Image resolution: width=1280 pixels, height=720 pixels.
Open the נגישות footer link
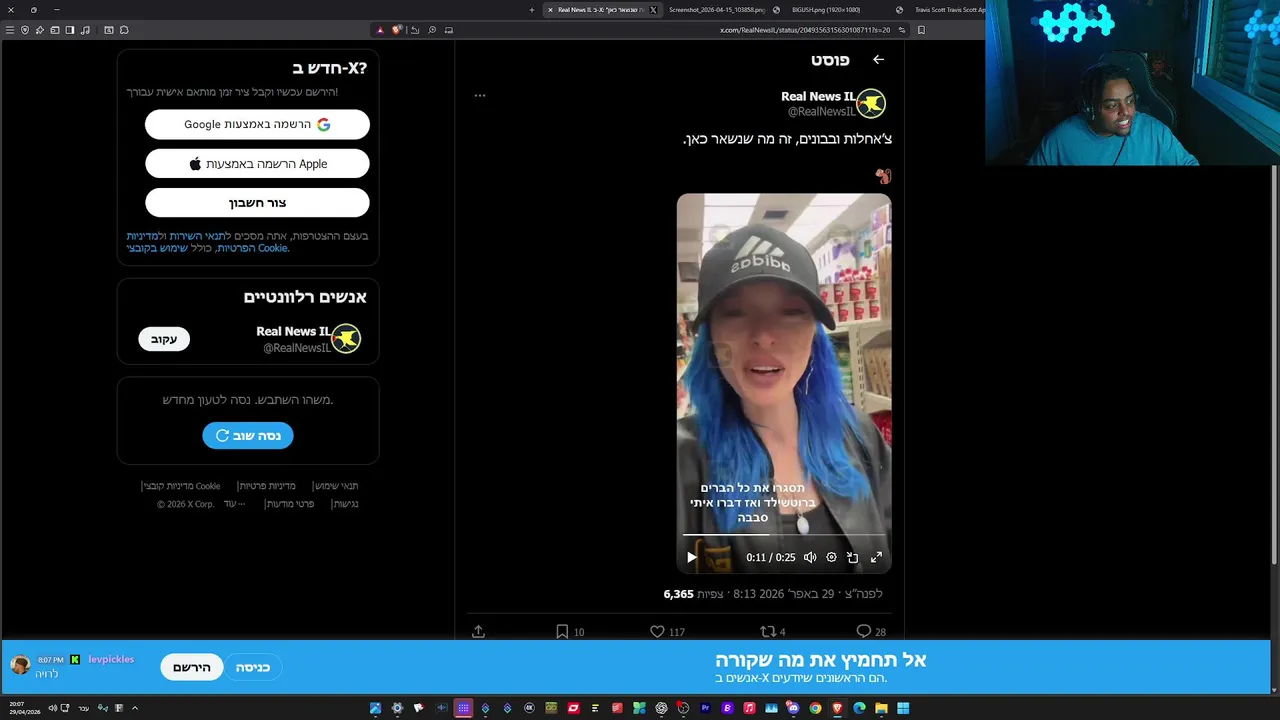pos(344,504)
